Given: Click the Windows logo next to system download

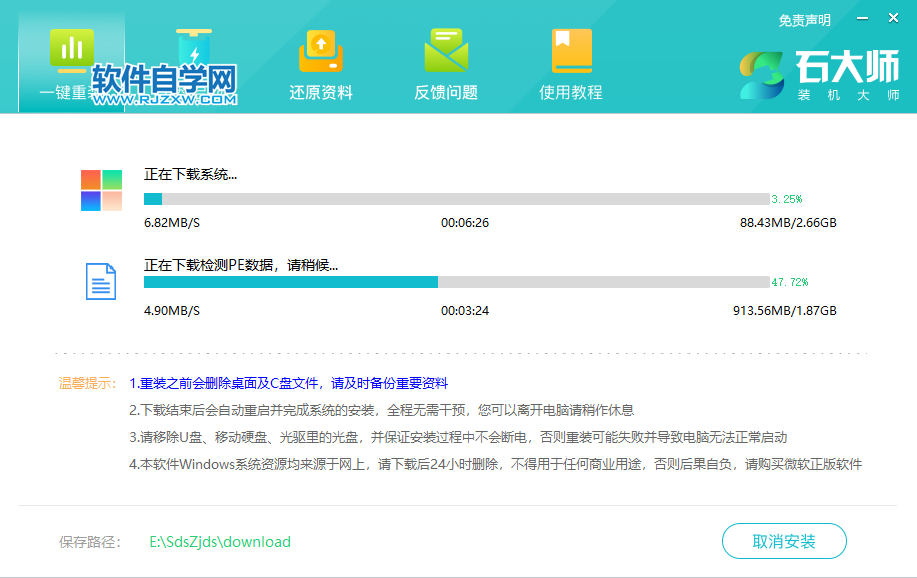Looking at the screenshot, I should pyautogui.click(x=101, y=190).
